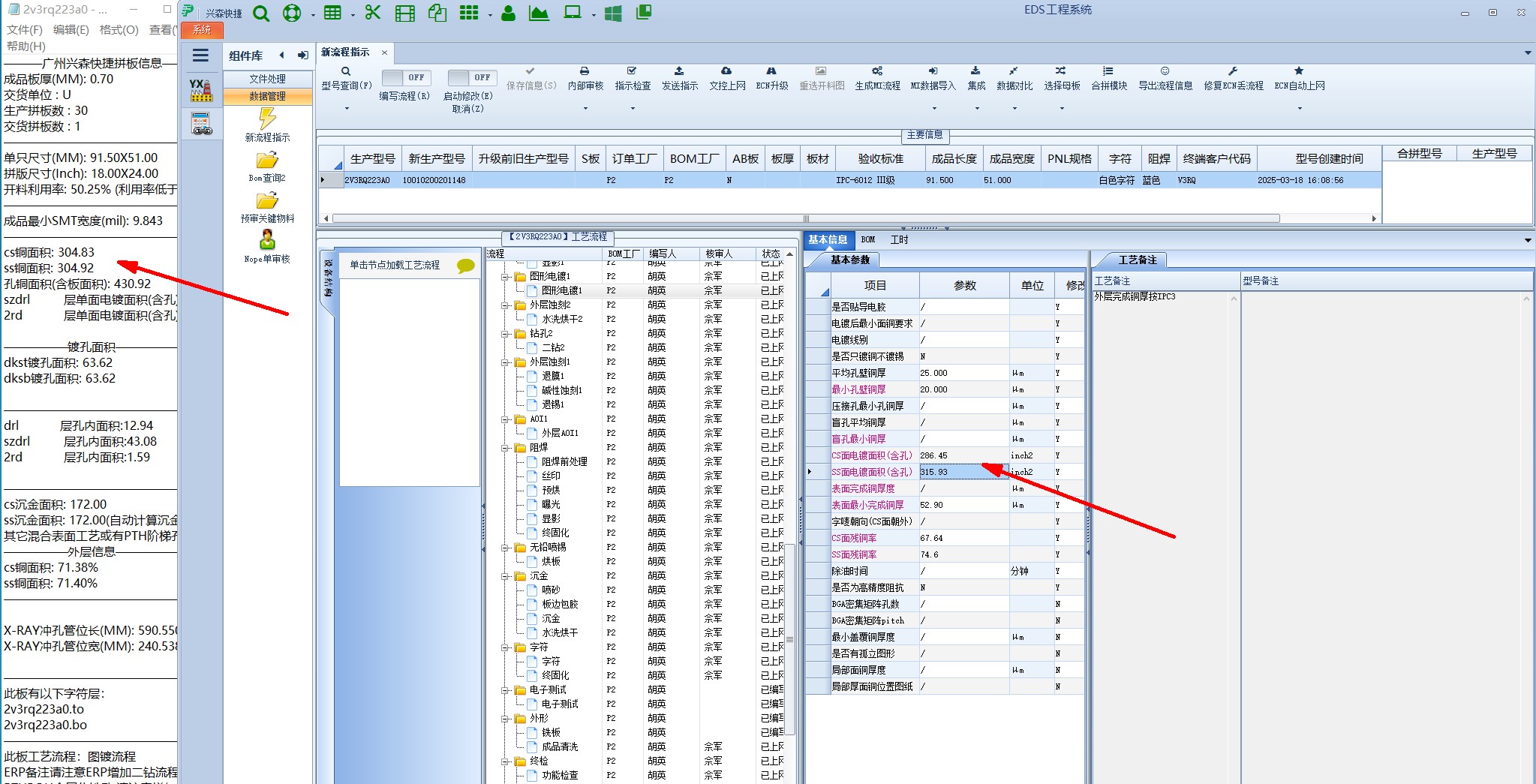1536x784 pixels.
Task: Collapse the 沉金 folder node
Action: coord(506,576)
